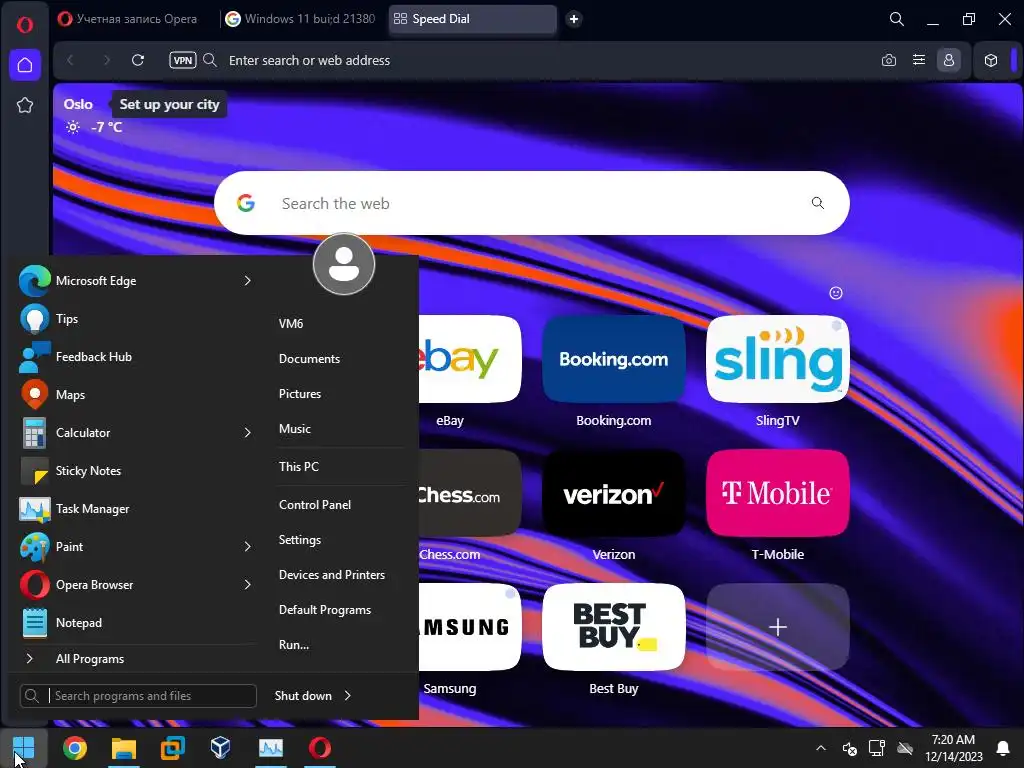Open the Opera account profile icon

(949, 60)
